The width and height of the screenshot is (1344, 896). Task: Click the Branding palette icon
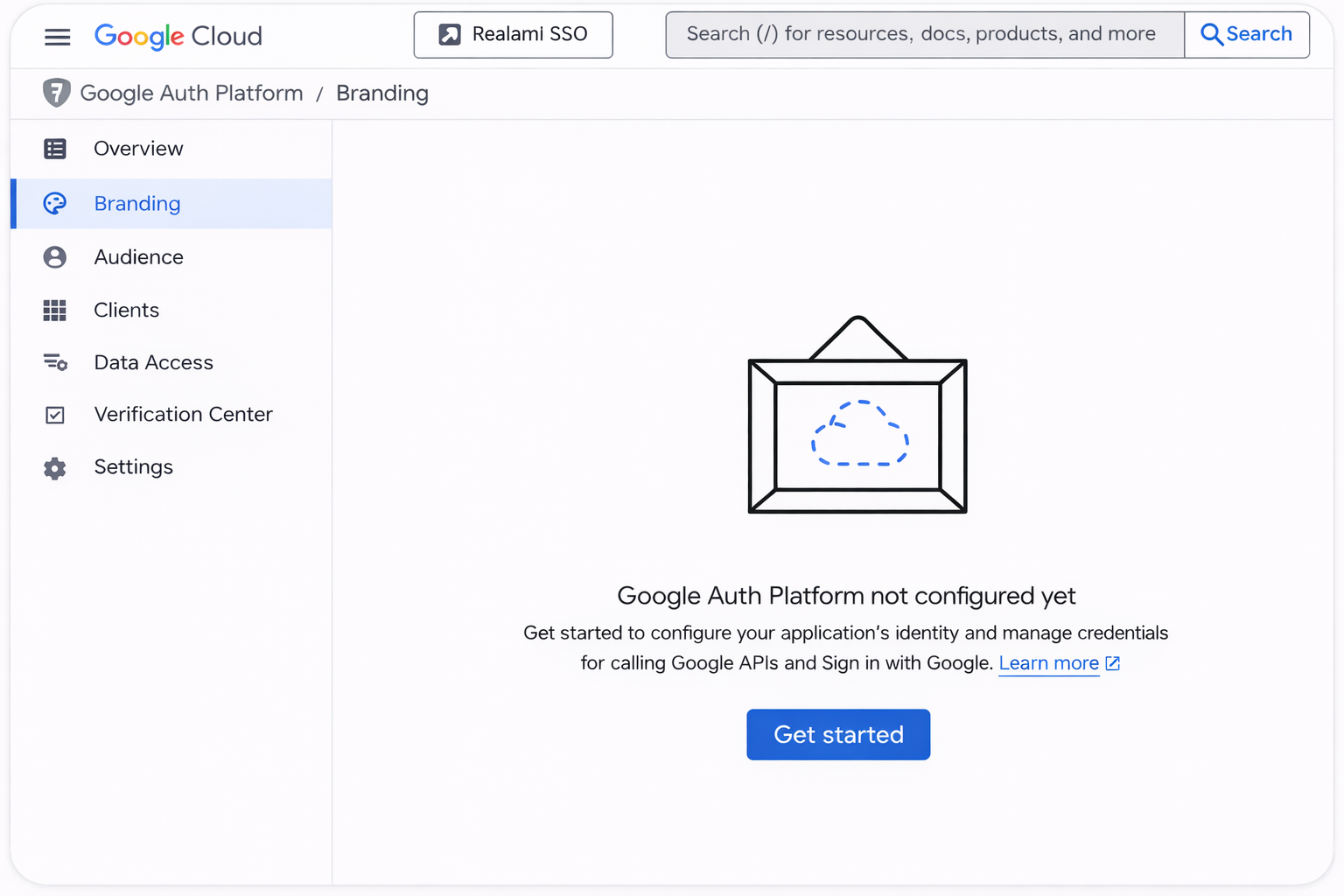(55, 204)
